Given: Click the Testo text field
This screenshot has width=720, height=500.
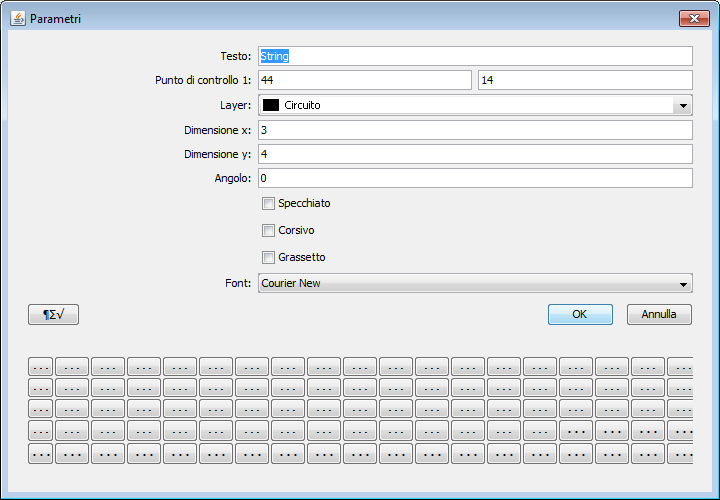Looking at the screenshot, I should pos(475,56).
